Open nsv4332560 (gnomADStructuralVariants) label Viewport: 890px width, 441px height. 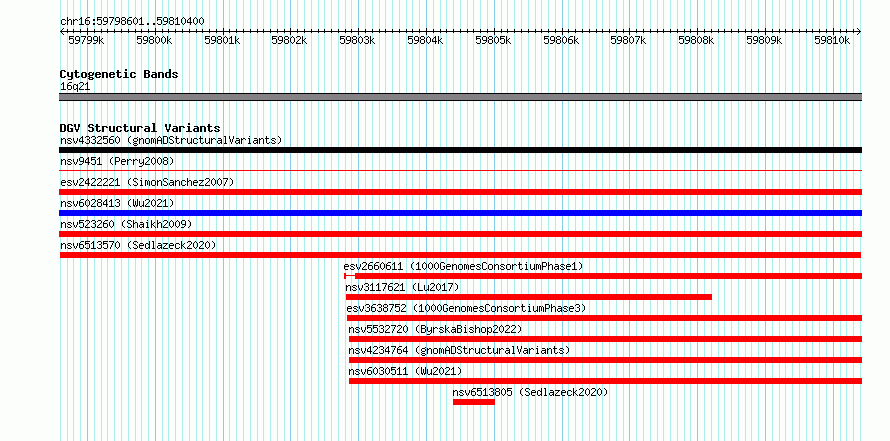[171, 140]
